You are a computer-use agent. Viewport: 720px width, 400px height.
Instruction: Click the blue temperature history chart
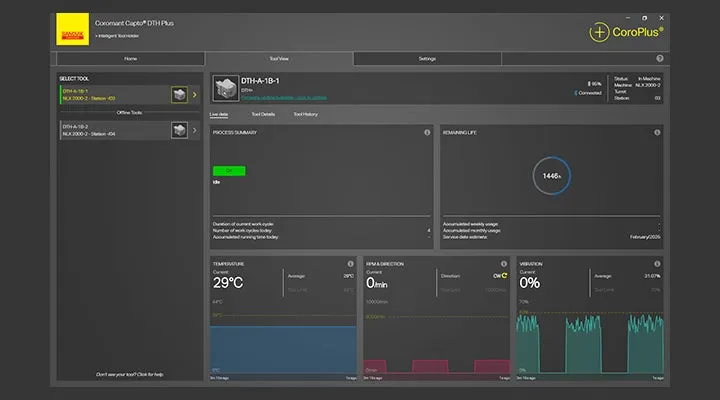(283, 349)
